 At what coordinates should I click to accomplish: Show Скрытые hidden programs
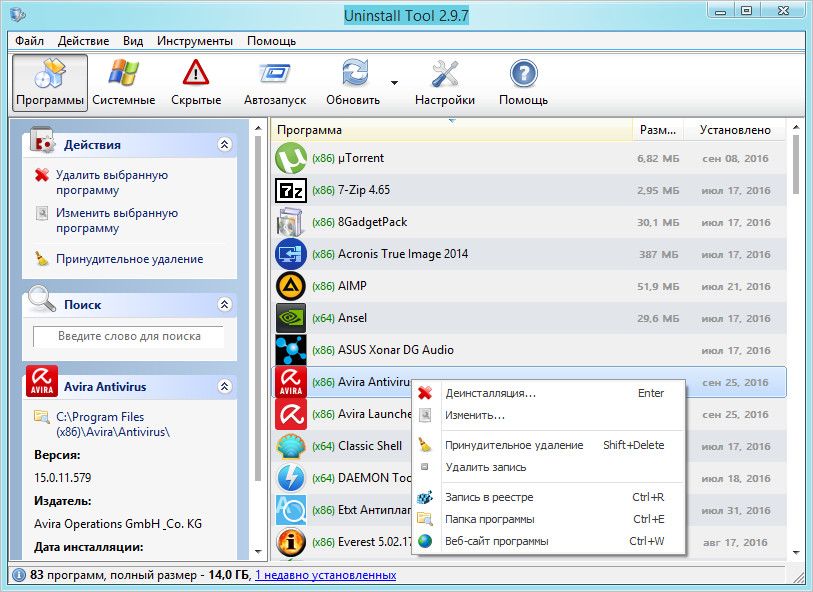196,83
